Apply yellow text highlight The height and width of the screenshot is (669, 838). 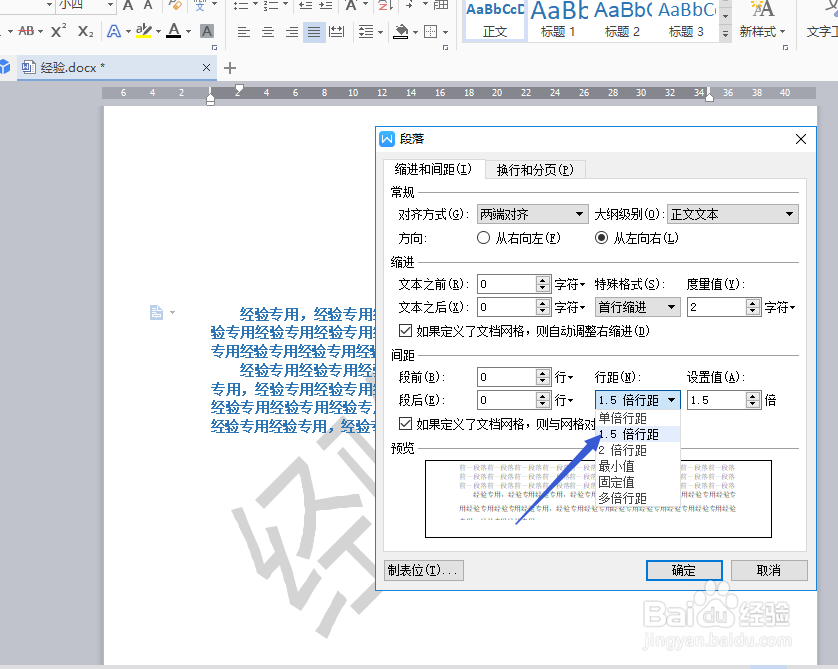tap(143, 31)
